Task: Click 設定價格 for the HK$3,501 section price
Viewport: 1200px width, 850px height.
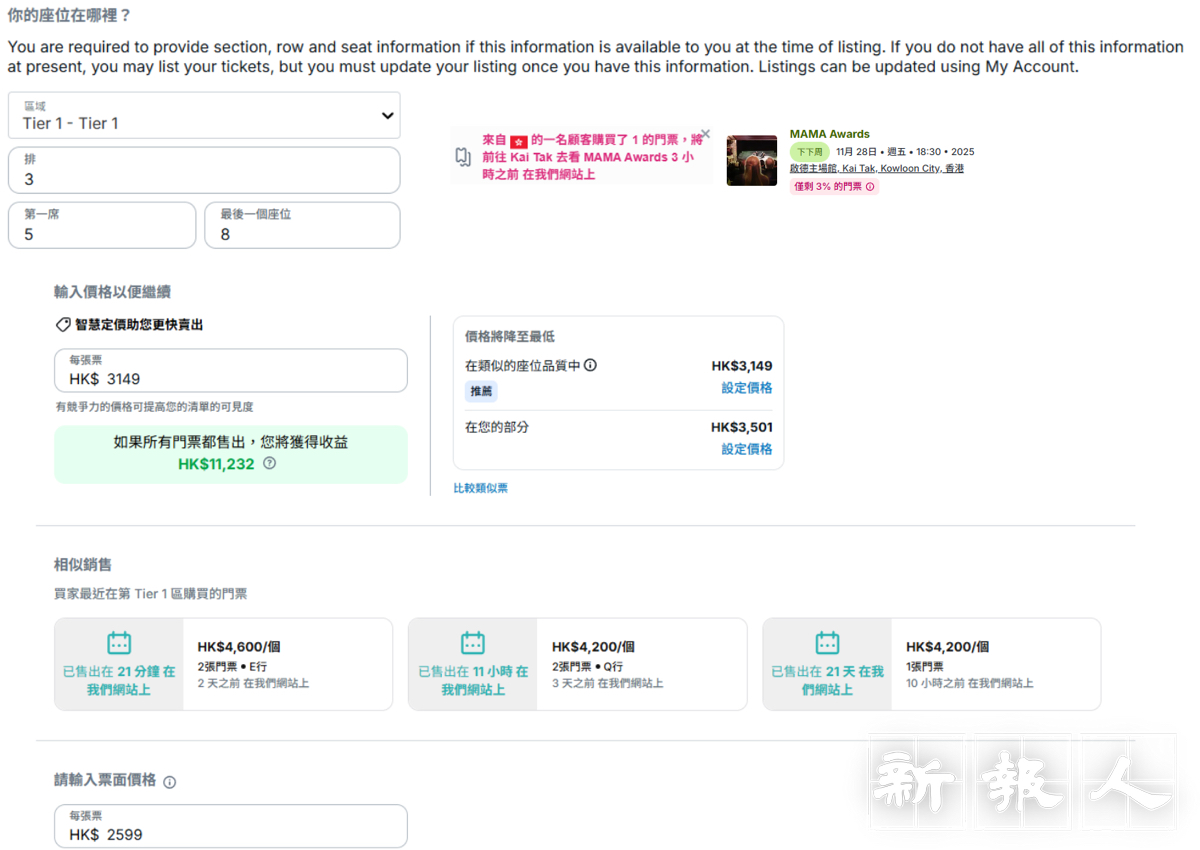Action: (x=746, y=450)
